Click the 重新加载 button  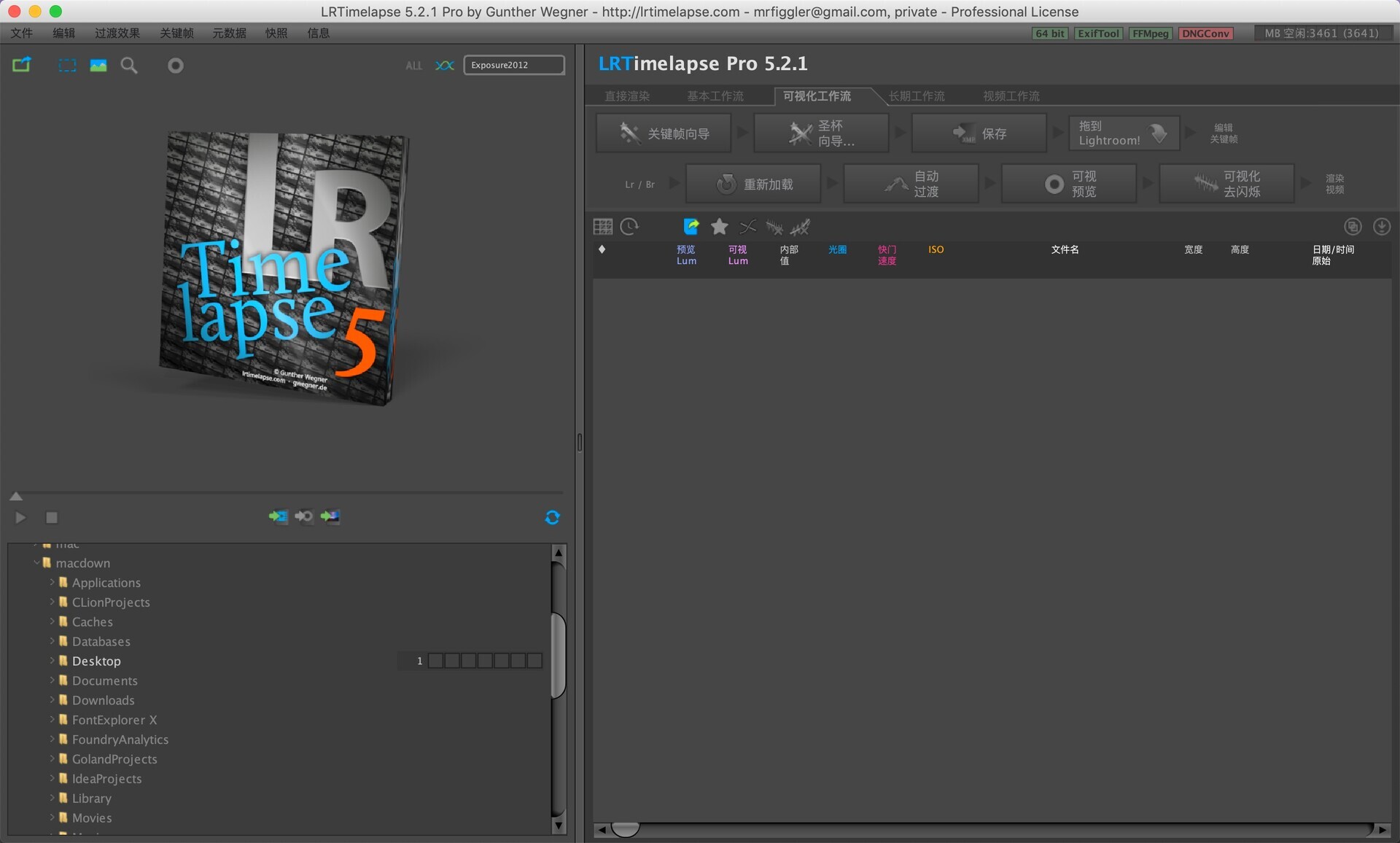(753, 184)
